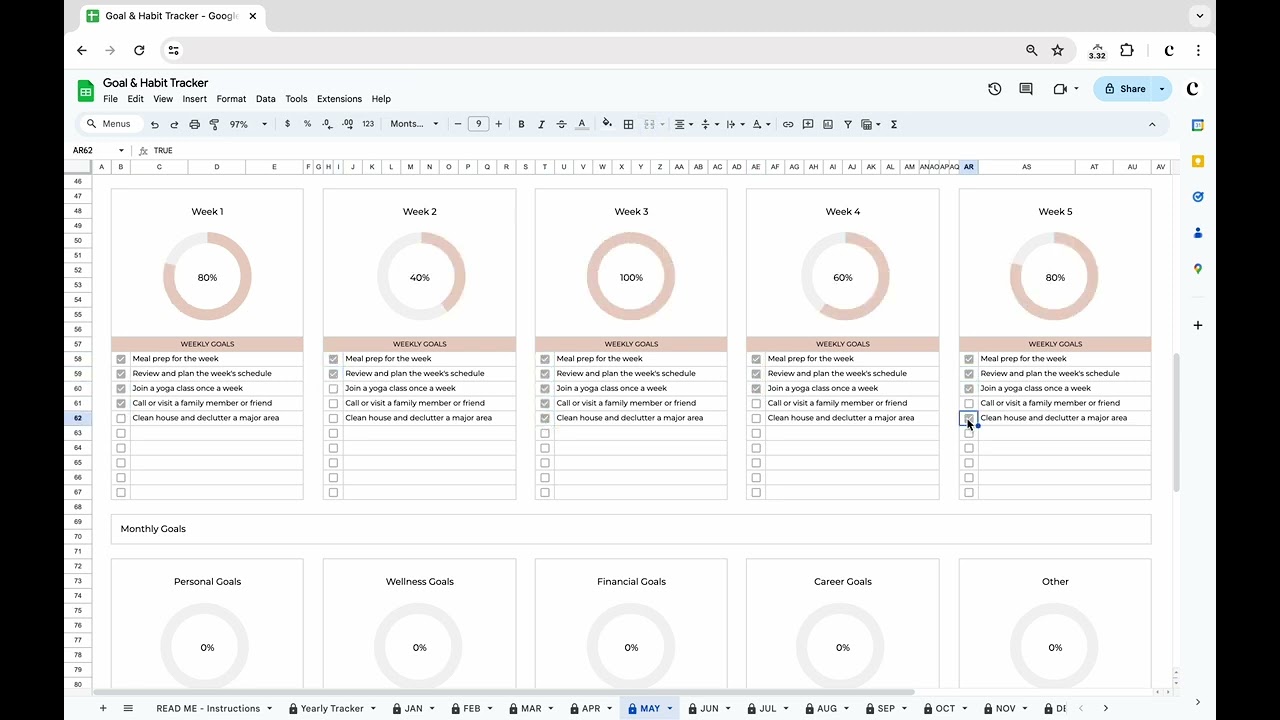Open Insert menu
1280x720 pixels.
point(195,99)
